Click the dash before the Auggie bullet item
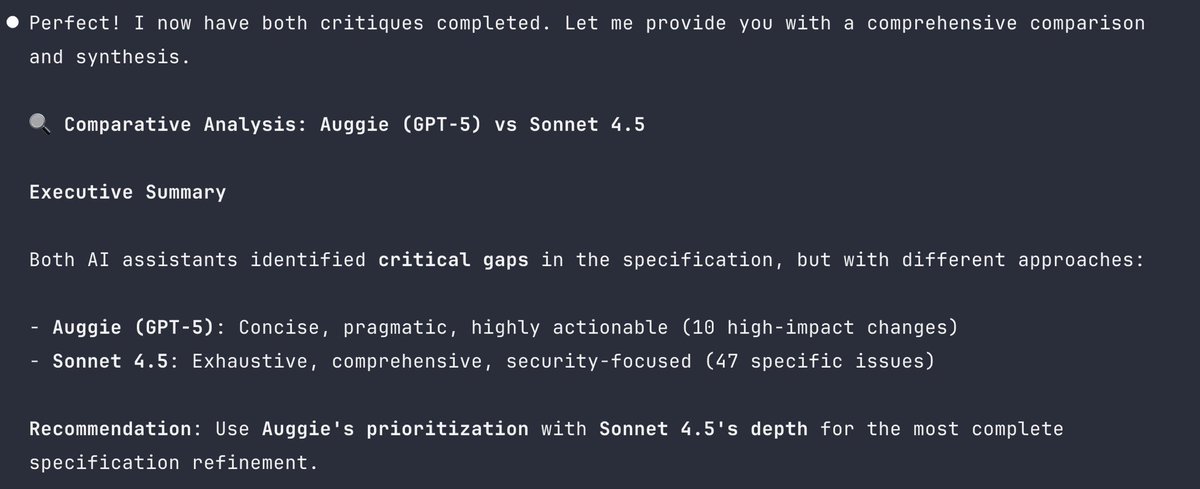This screenshot has width=1200, height=489. pos(35,327)
